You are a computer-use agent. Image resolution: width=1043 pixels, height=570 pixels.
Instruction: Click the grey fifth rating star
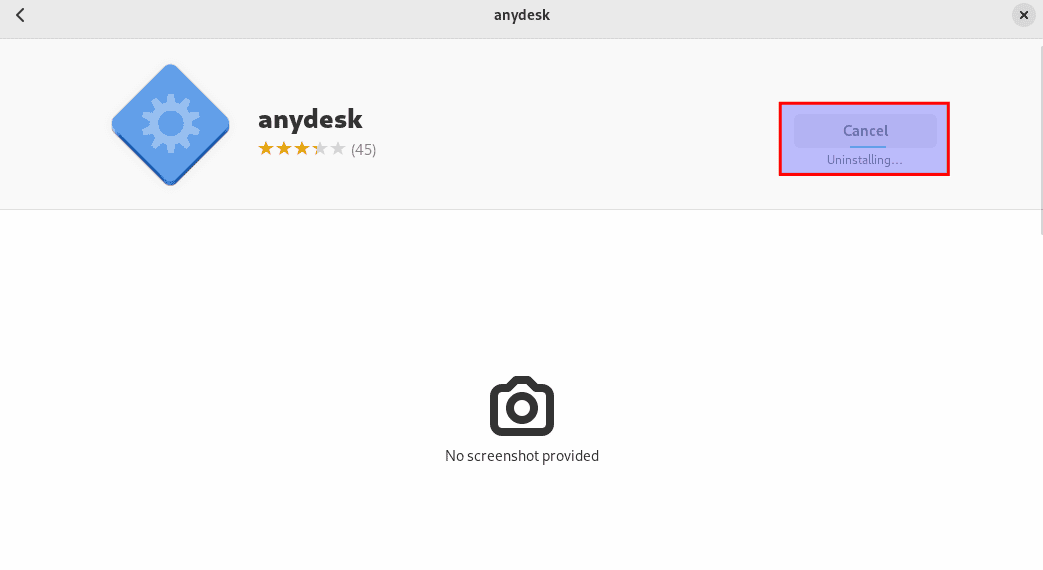click(338, 148)
